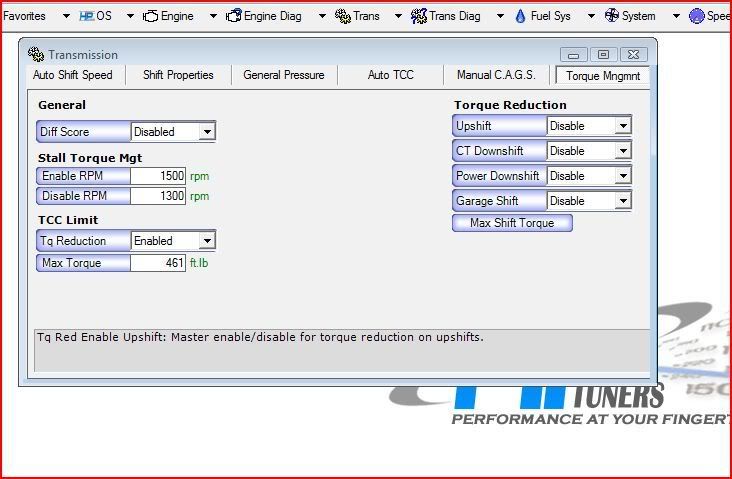Image resolution: width=732 pixels, height=479 pixels.
Task: Expand the Power Downshift dropdown
Action: (623, 176)
